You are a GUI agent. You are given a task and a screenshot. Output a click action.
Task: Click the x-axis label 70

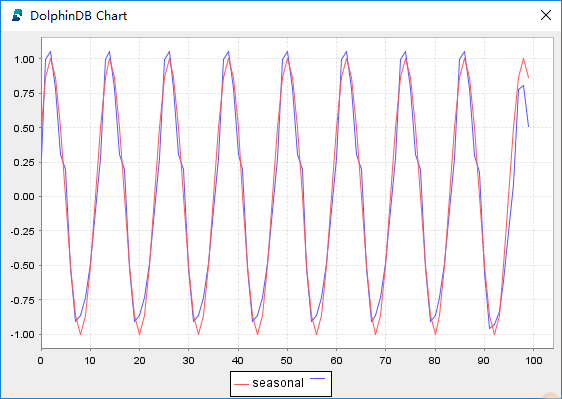coord(385,360)
